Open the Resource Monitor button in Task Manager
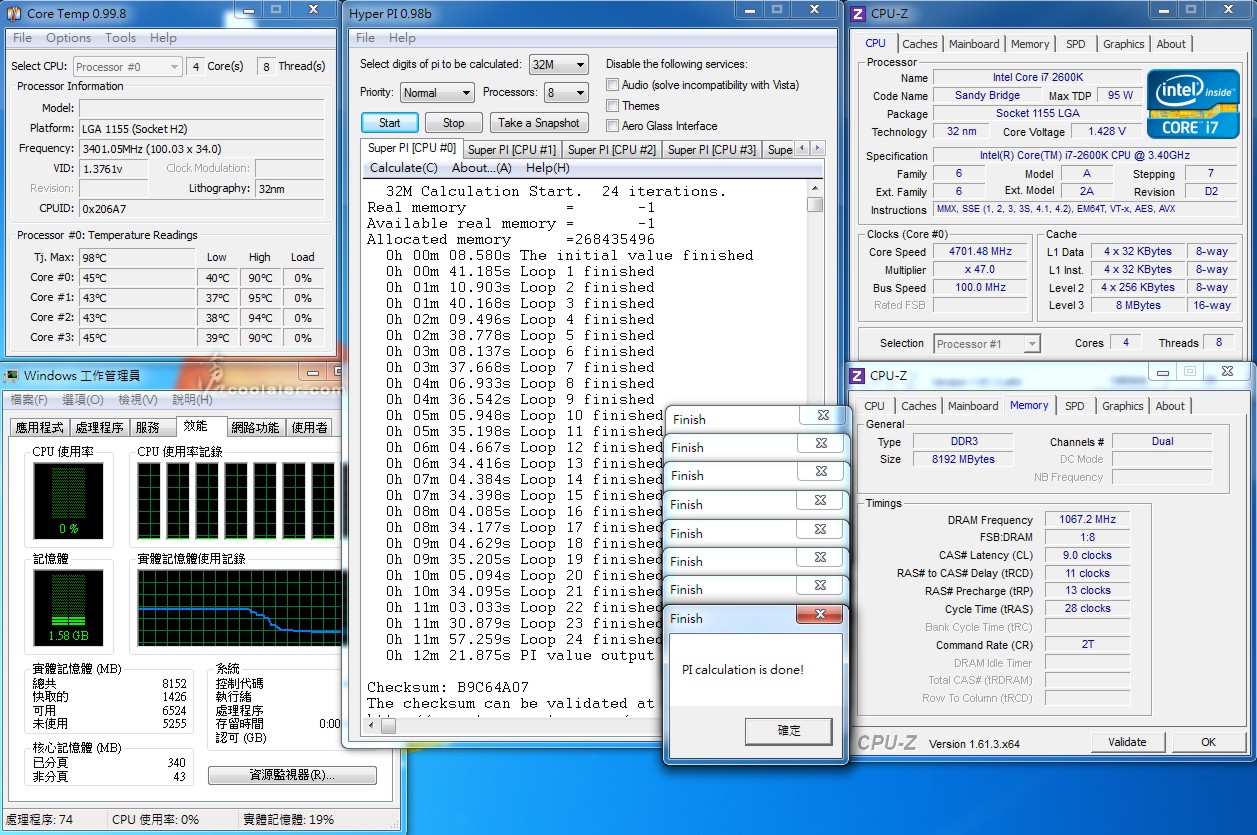The height and width of the screenshot is (835, 1257). pos(292,775)
